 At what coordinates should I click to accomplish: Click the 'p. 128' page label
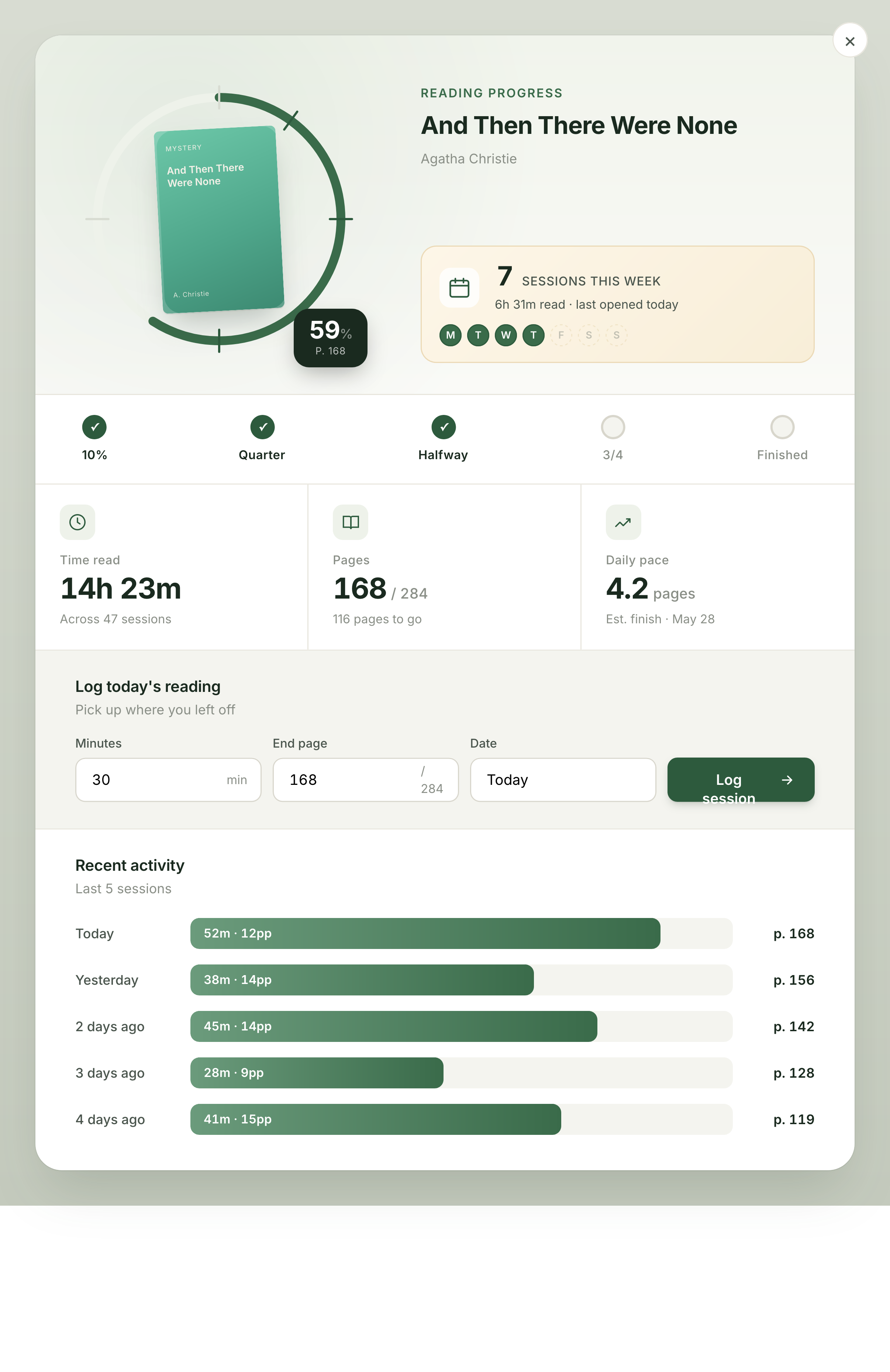pos(794,1073)
